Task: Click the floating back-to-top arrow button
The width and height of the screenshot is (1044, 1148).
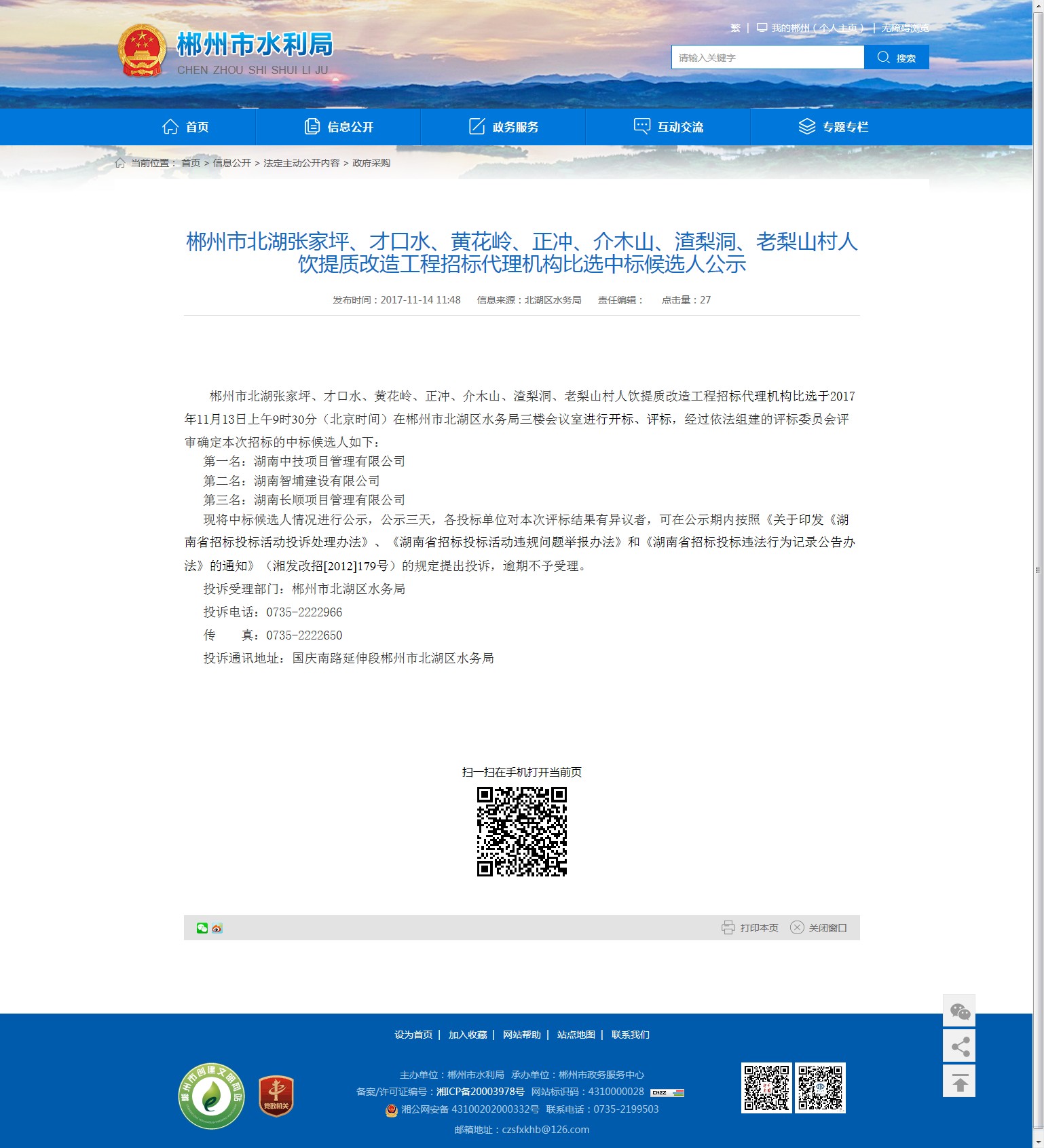Action: pos(959,1081)
